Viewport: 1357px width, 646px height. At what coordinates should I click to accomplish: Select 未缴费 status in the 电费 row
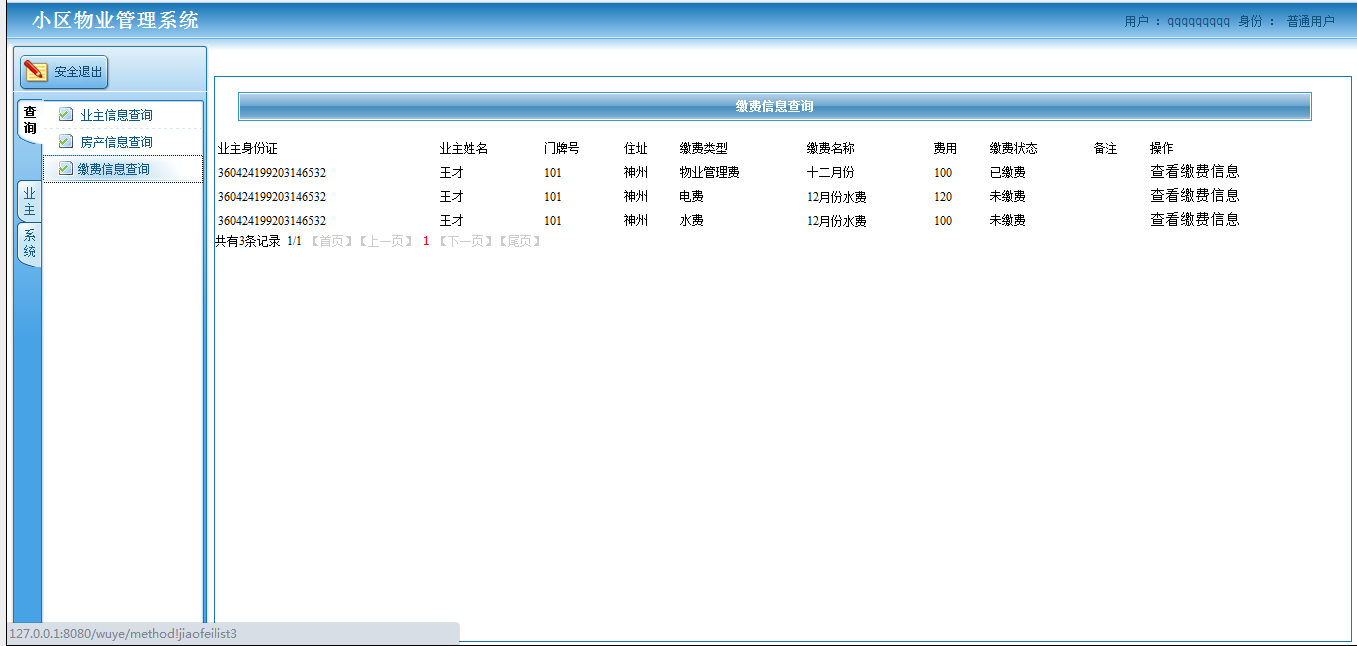1008,196
